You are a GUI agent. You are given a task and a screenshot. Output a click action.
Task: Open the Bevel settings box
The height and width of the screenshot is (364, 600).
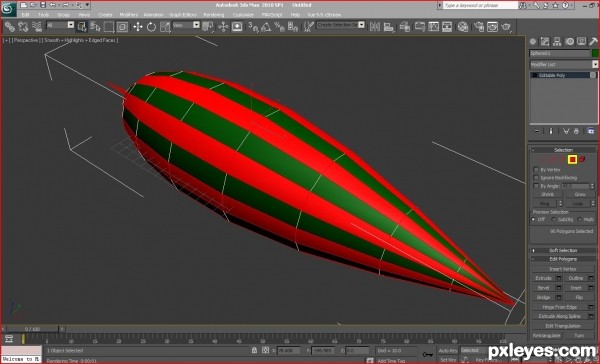559,287
